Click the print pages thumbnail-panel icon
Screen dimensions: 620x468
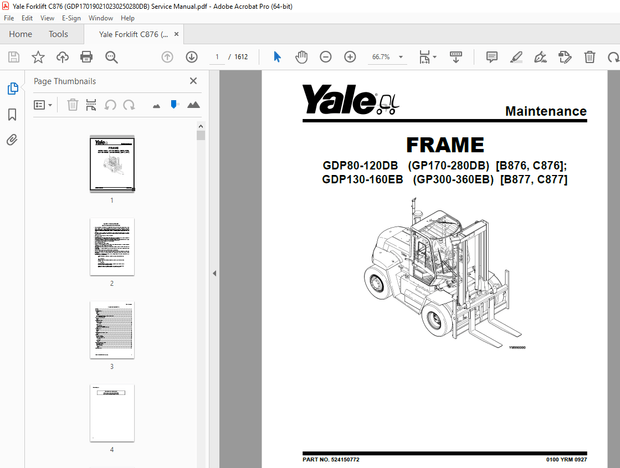[91, 105]
